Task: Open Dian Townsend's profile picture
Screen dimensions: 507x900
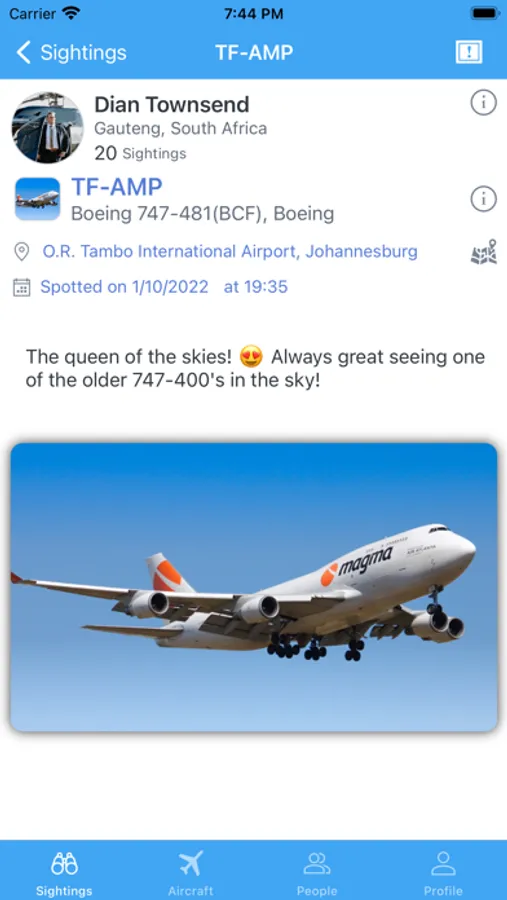Action: click(48, 127)
